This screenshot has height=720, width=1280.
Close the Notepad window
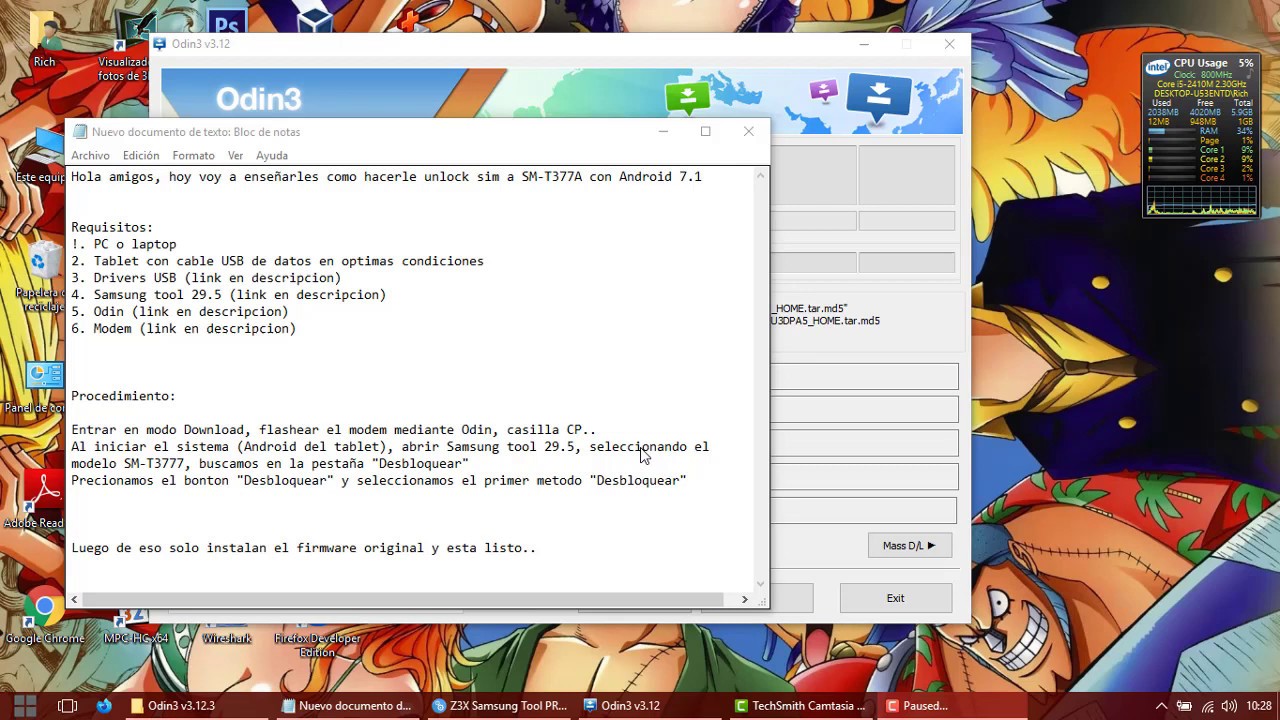pos(748,131)
